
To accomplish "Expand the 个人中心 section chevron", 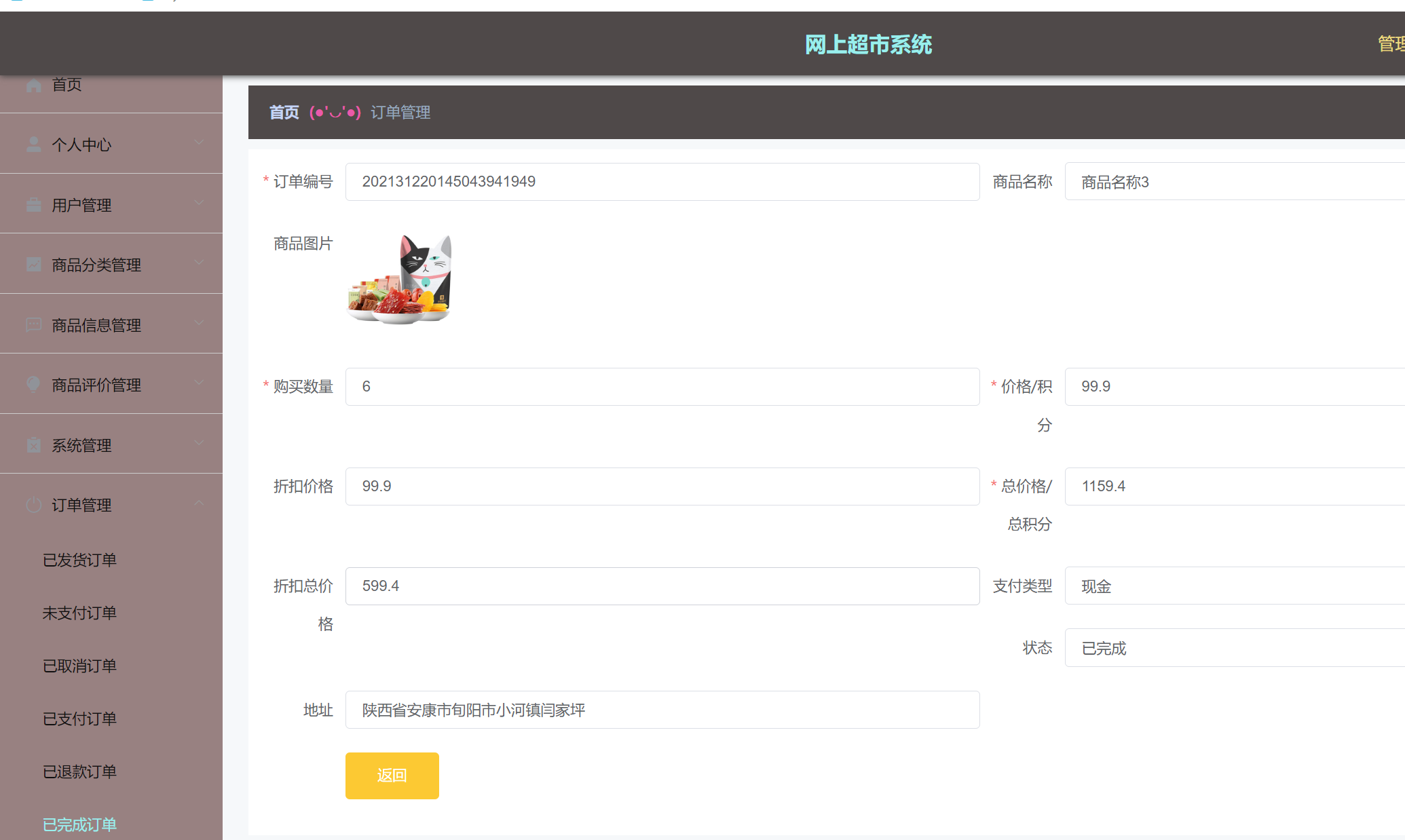I will [x=199, y=142].
